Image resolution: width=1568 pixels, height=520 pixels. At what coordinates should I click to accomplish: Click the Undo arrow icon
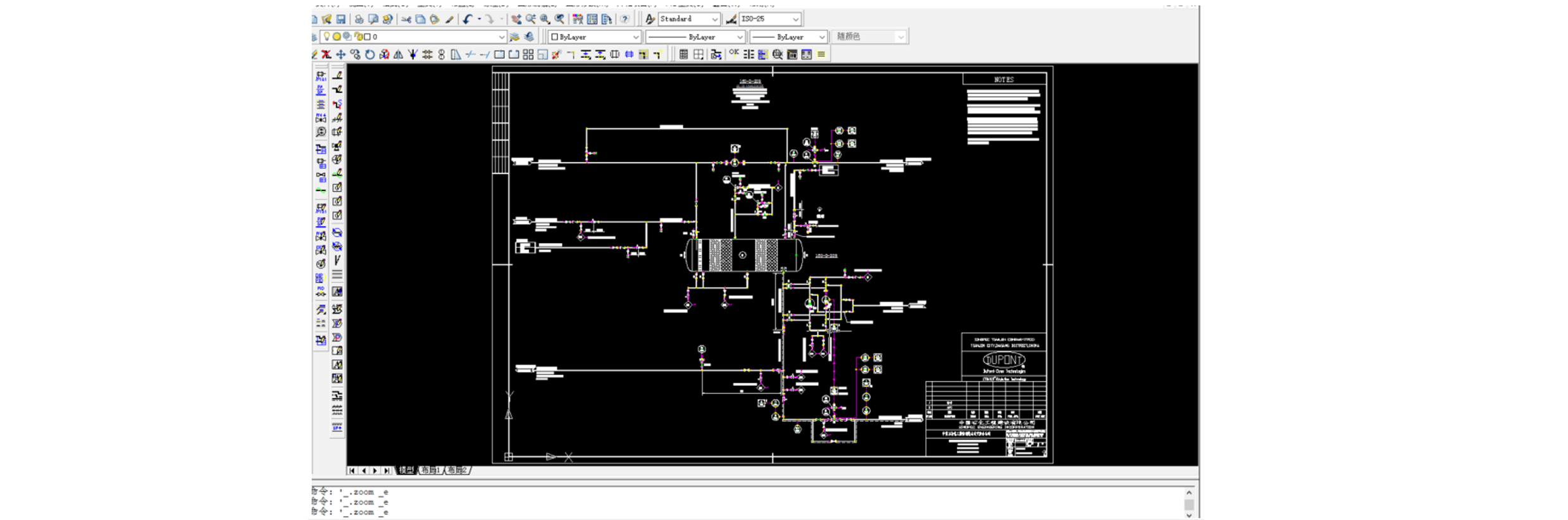pos(467,20)
